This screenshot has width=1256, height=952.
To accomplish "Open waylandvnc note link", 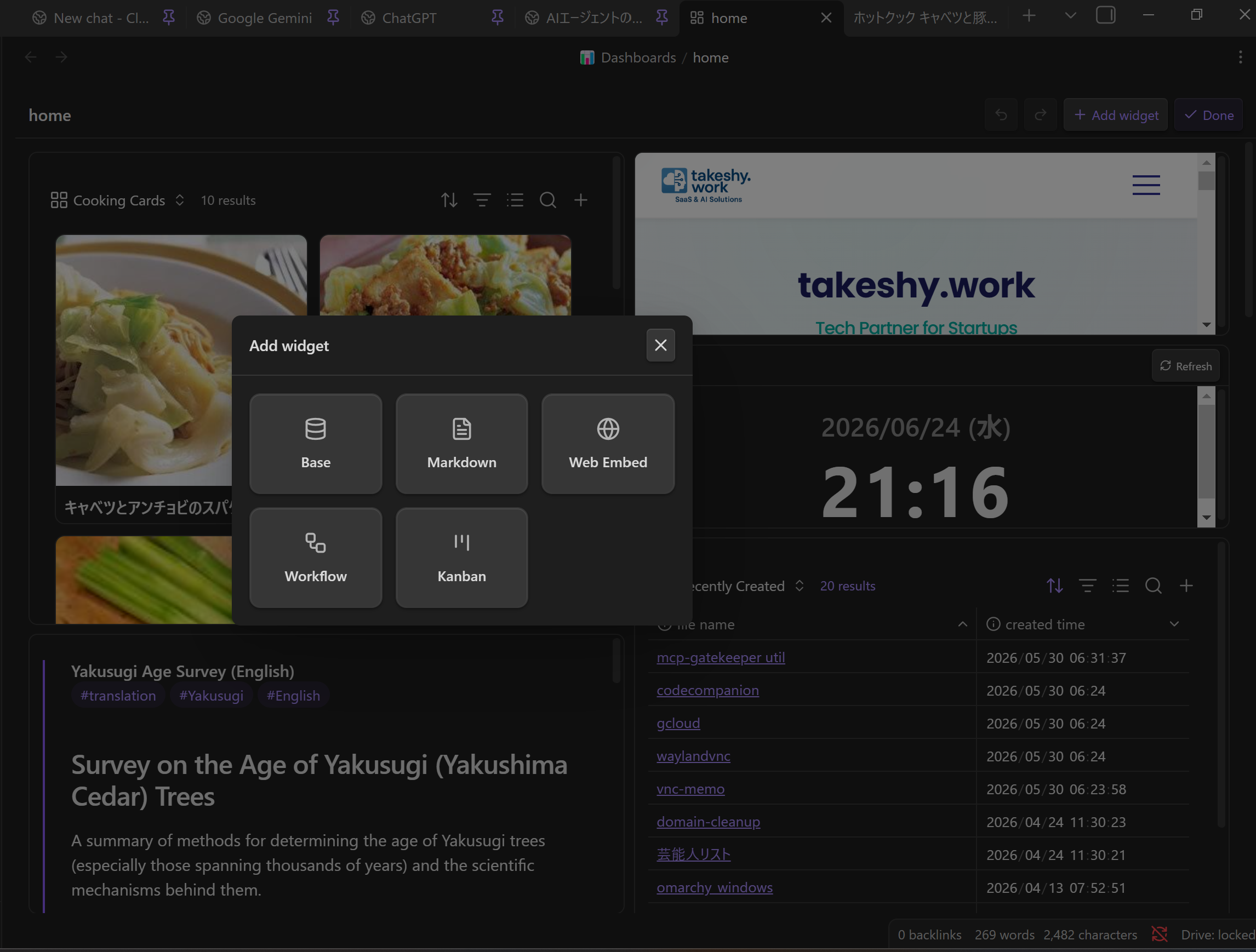I will [x=693, y=756].
